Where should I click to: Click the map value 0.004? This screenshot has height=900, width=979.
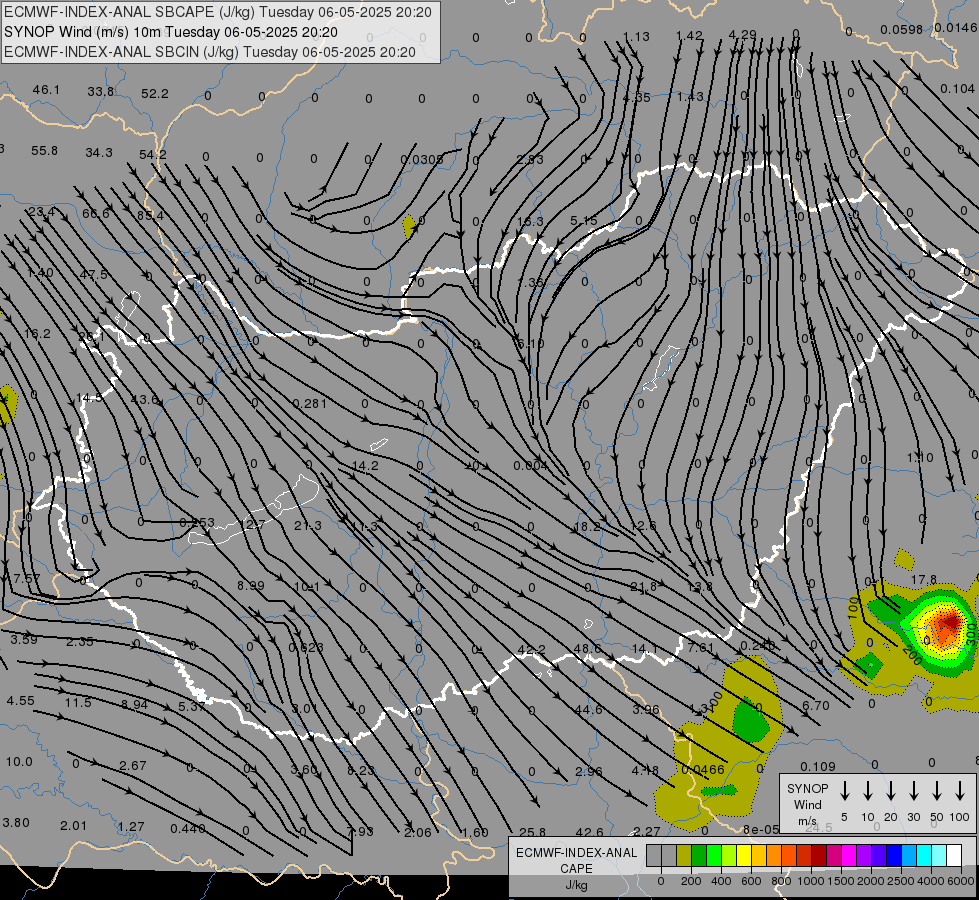(x=531, y=465)
